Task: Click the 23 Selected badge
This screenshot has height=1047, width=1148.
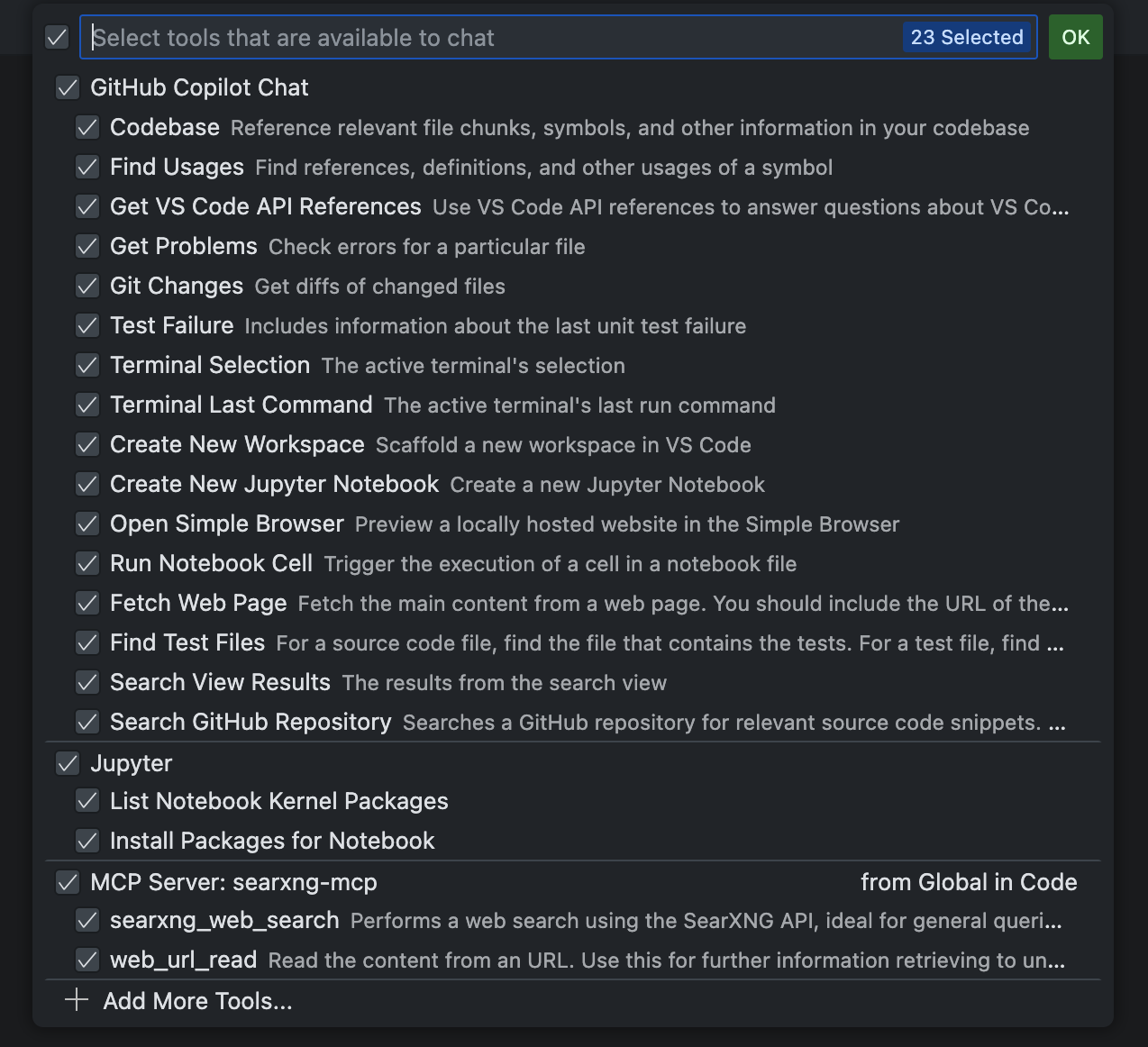Action: pos(967,38)
